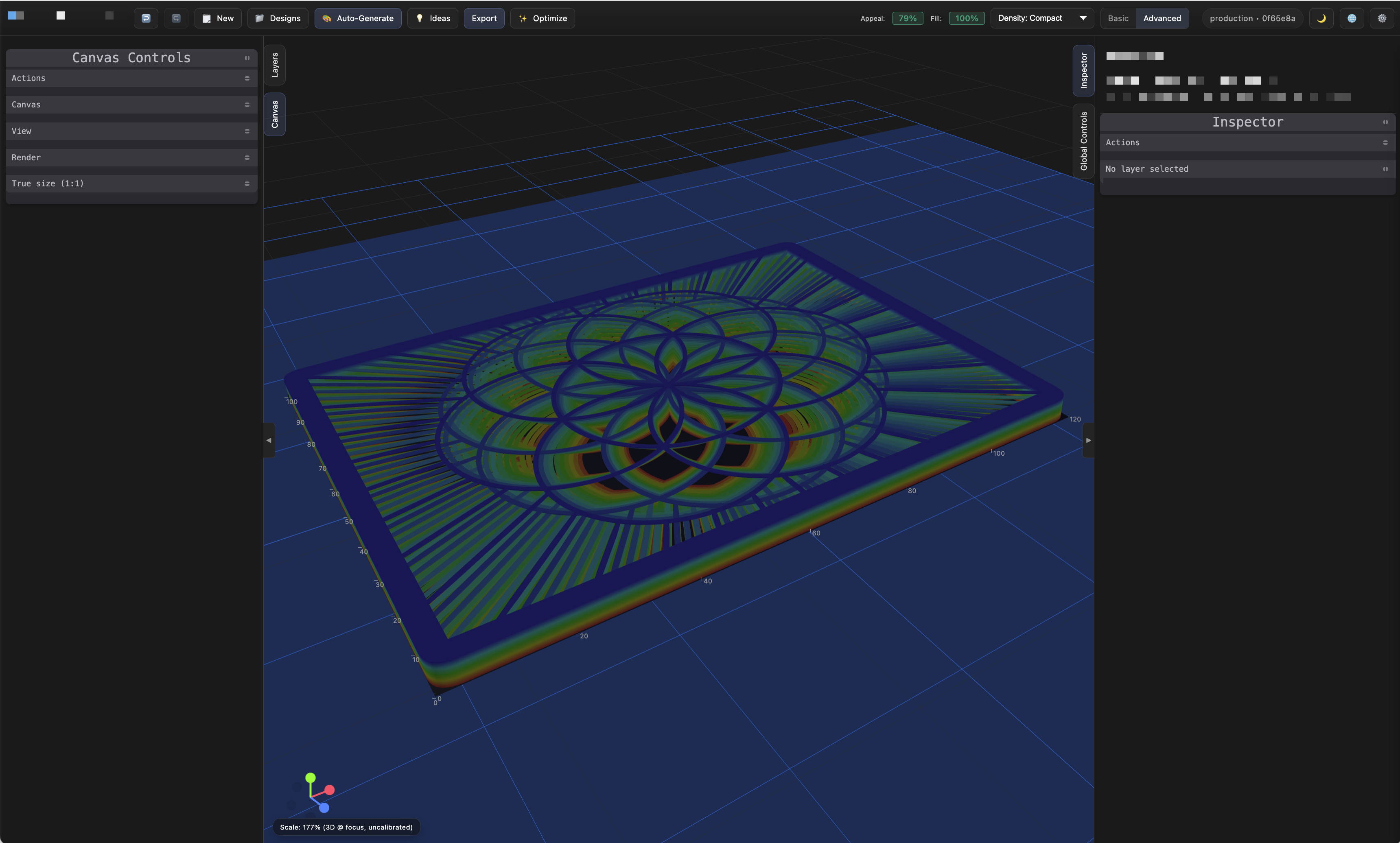Click the Appeal 79% score badge

tap(907, 18)
